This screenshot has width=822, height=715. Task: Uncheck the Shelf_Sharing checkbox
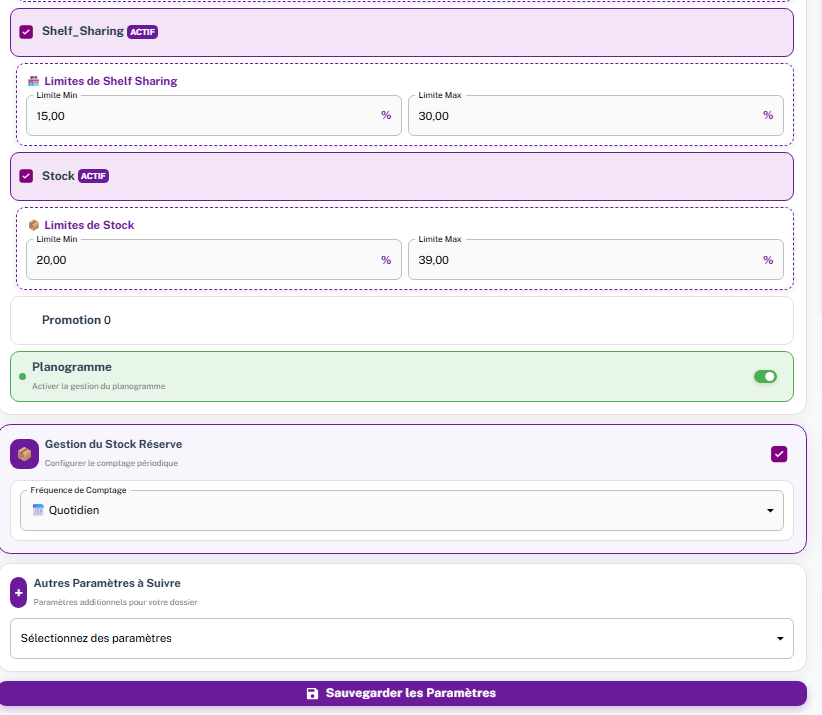26,32
